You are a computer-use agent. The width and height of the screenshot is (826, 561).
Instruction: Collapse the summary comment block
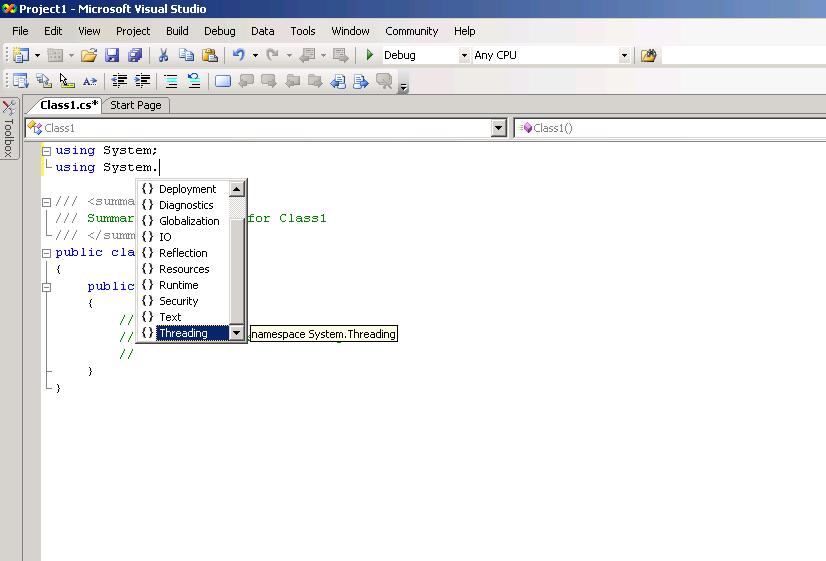click(x=46, y=202)
